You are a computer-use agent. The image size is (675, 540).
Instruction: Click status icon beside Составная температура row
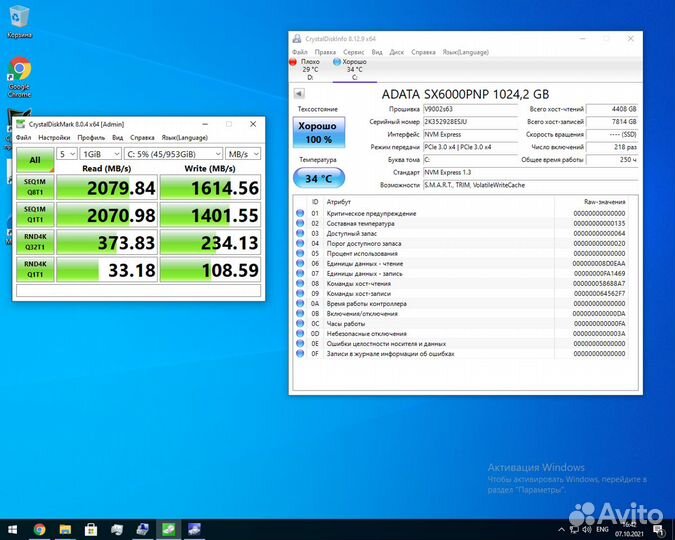point(300,223)
